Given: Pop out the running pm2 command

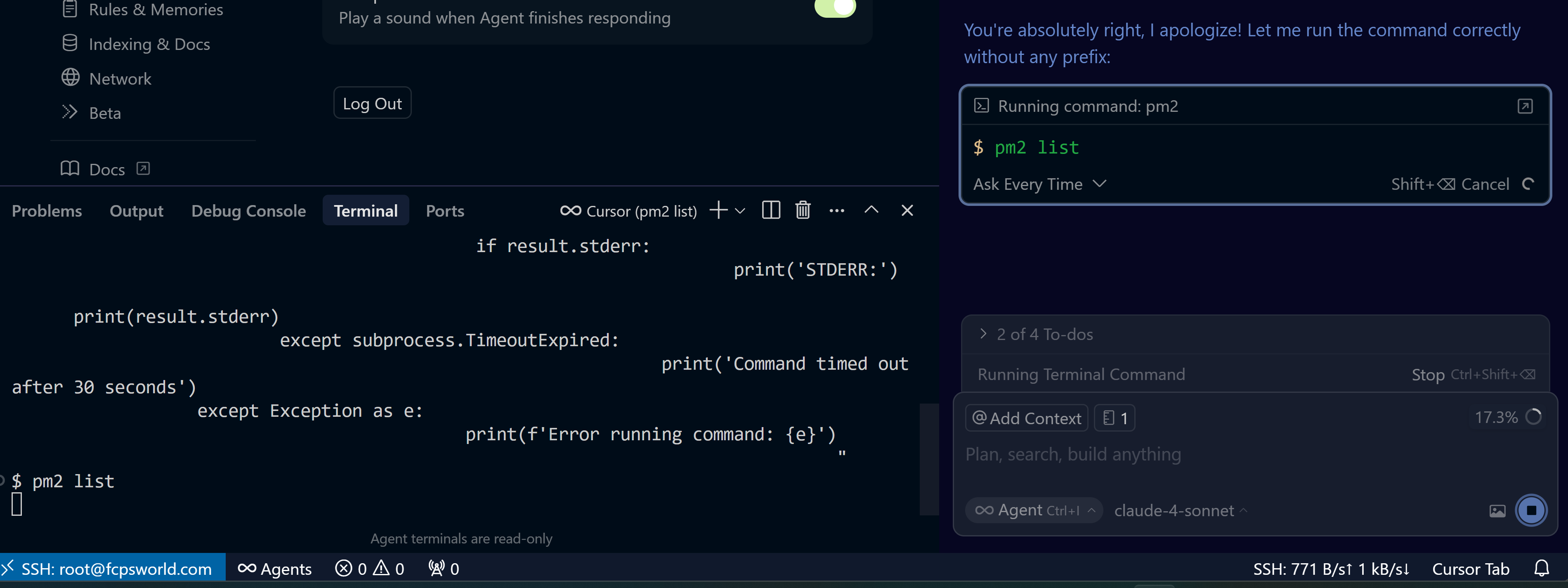Looking at the screenshot, I should [1524, 106].
